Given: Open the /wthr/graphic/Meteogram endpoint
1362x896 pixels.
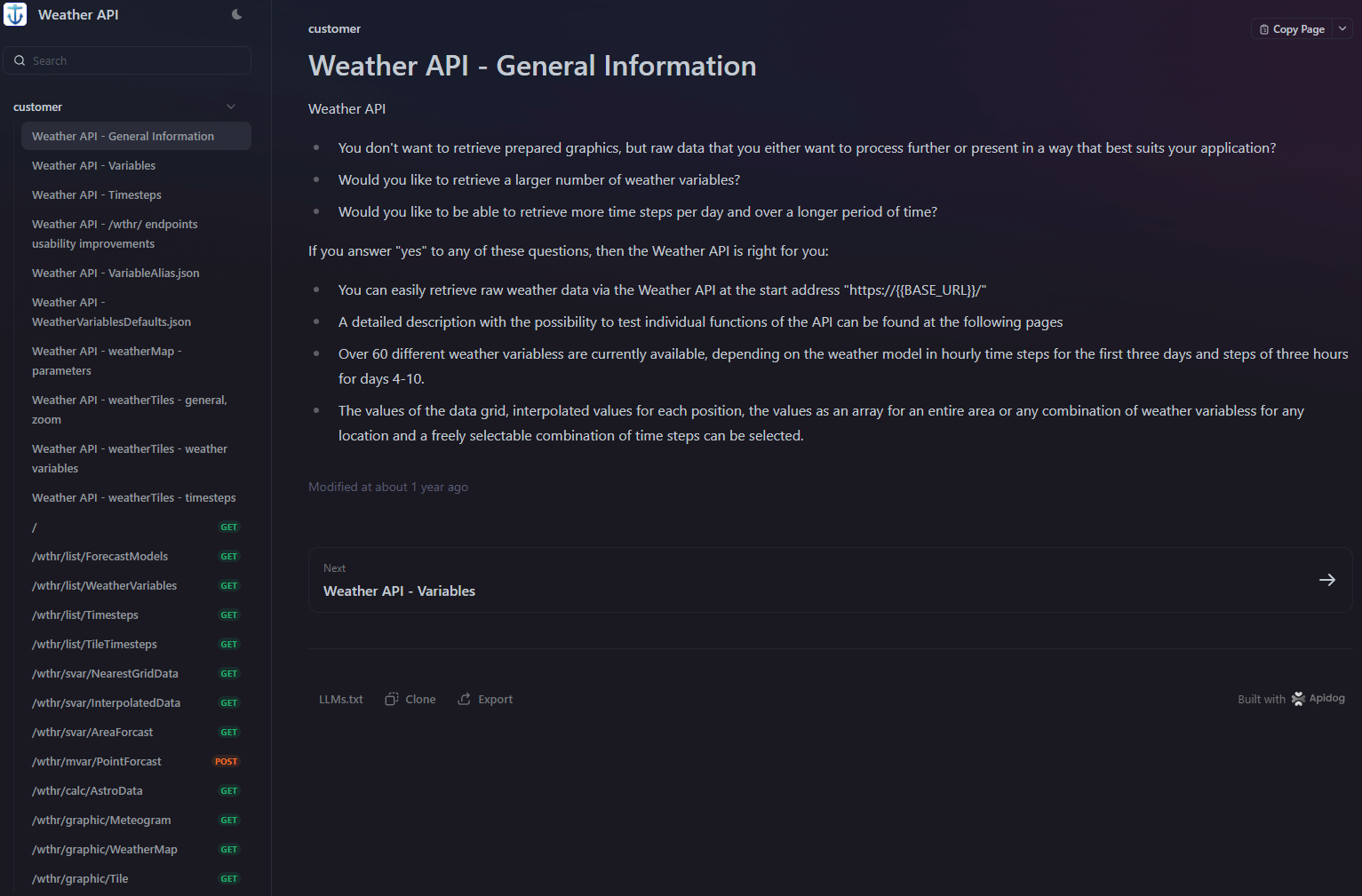Looking at the screenshot, I should [x=101, y=820].
